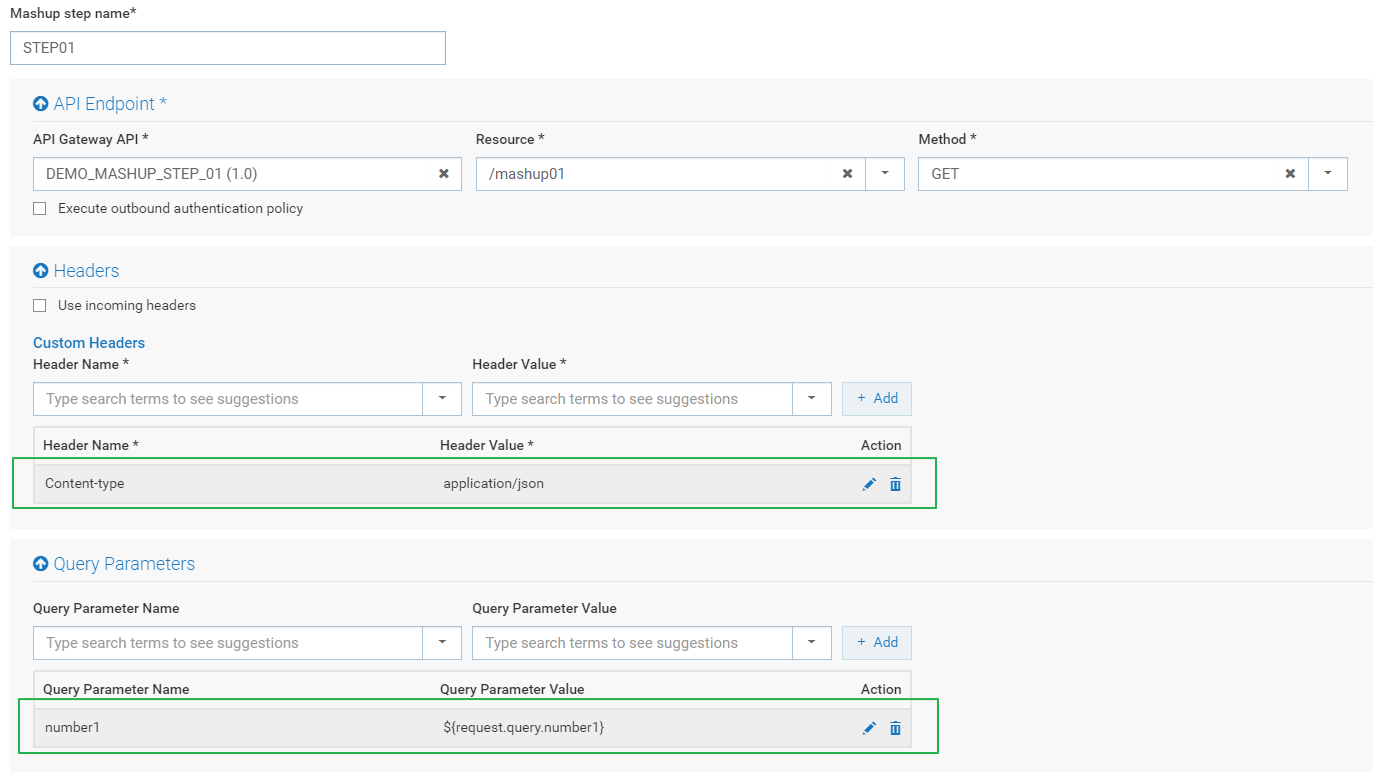
Task: Check Use incoming headers option
Action: (x=40, y=306)
